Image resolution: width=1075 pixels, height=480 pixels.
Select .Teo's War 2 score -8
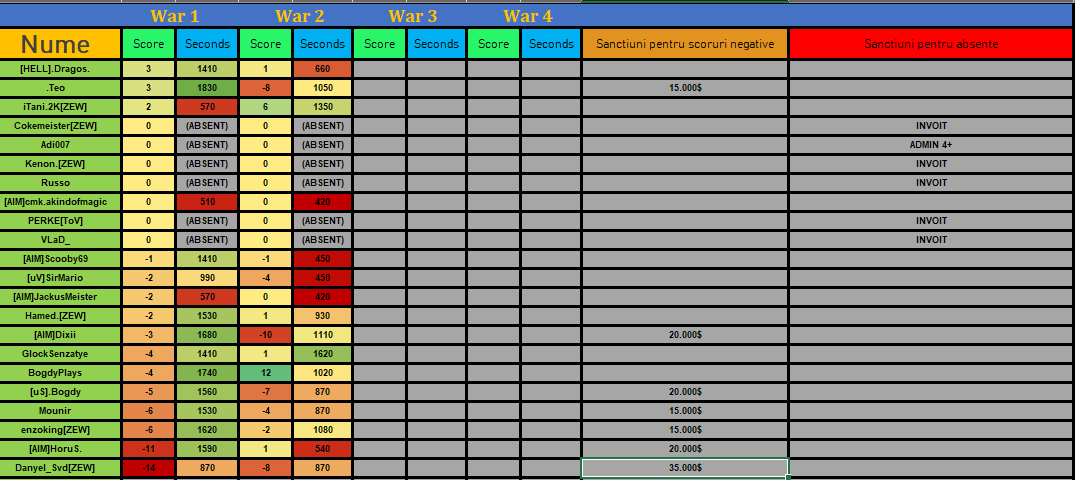[265, 88]
